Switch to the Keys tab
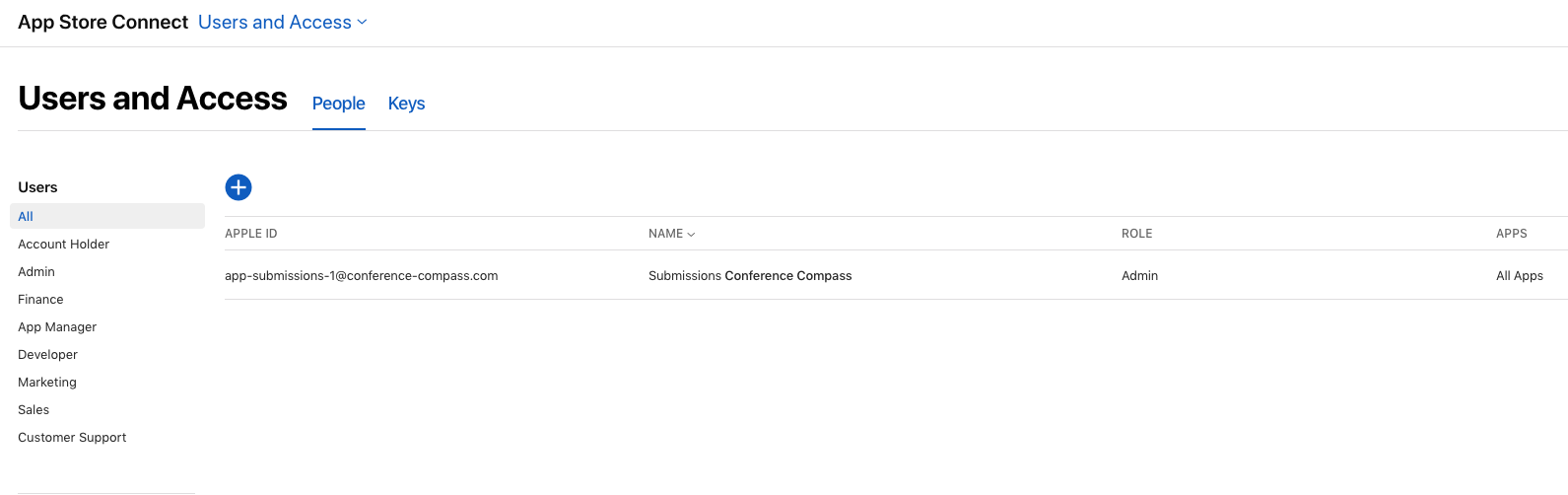The width and height of the screenshot is (1568, 495). tap(406, 104)
